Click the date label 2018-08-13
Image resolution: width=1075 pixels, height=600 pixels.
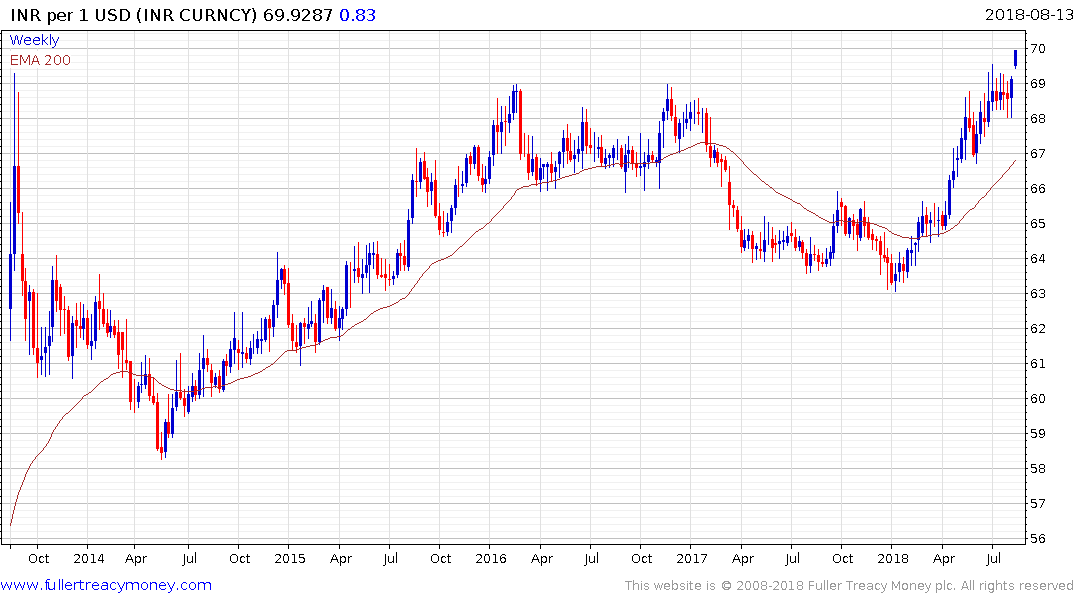pyautogui.click(x=1028, y=14)
